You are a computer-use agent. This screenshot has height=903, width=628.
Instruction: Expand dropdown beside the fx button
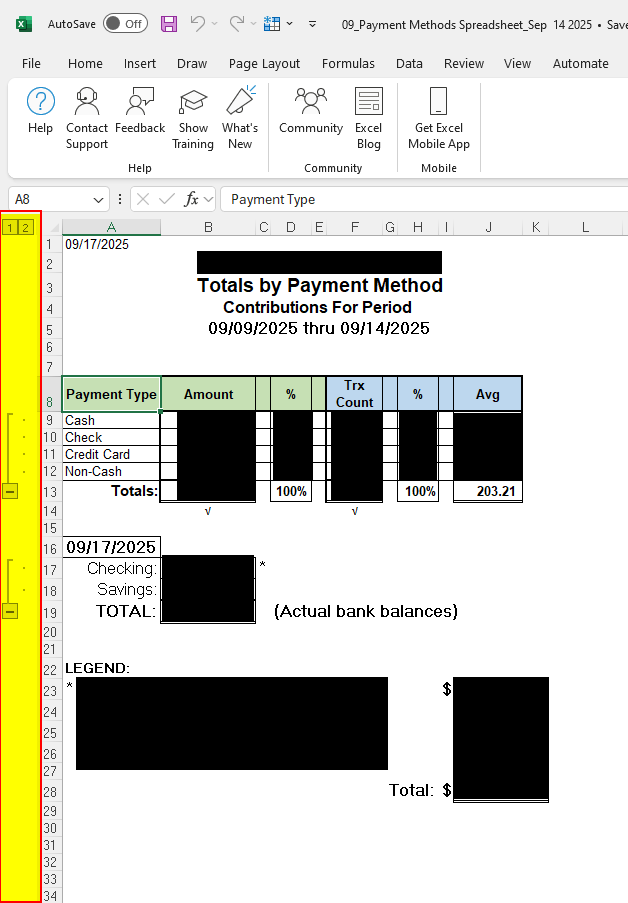point(209,200)
